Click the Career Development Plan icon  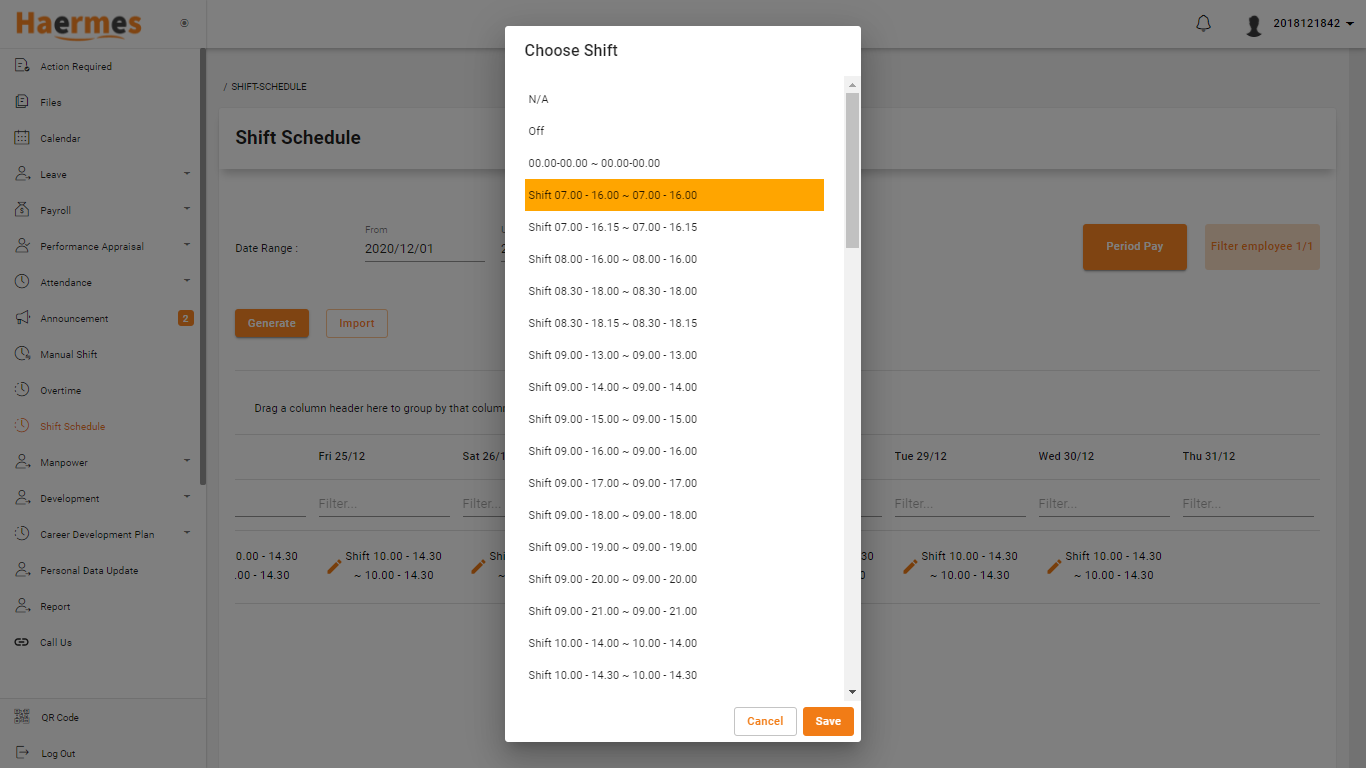22,534
